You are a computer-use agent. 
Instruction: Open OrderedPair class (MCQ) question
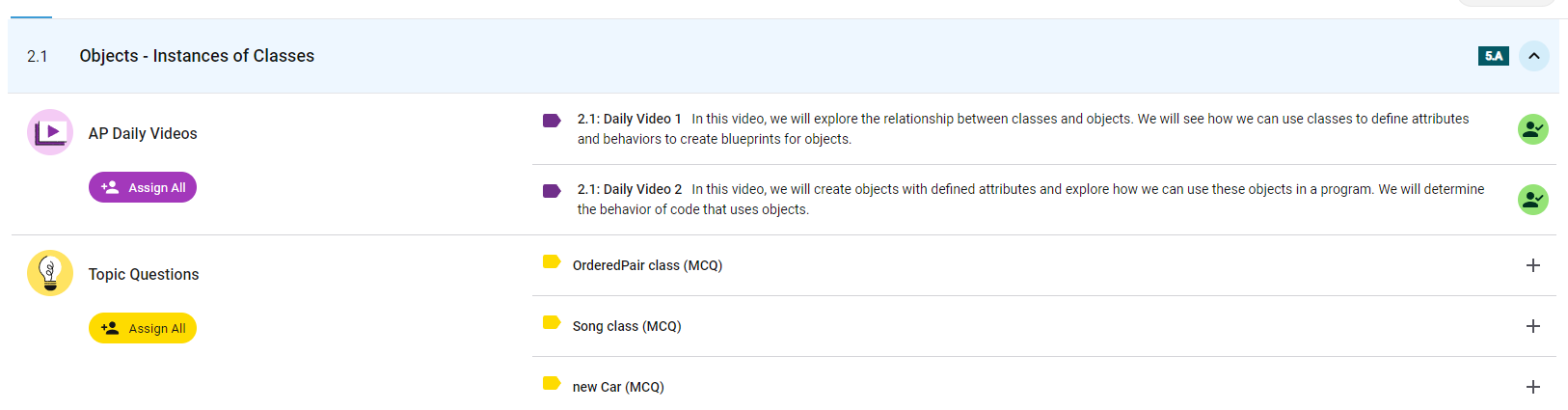[x=647, y=265]
